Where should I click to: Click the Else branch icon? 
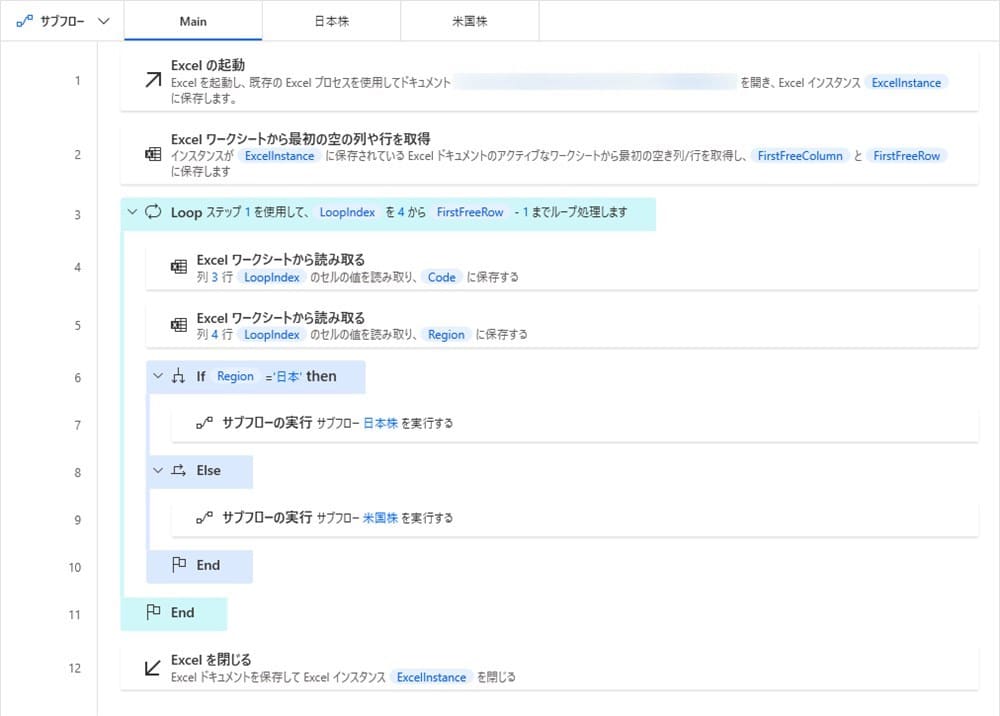coord(179,470)
